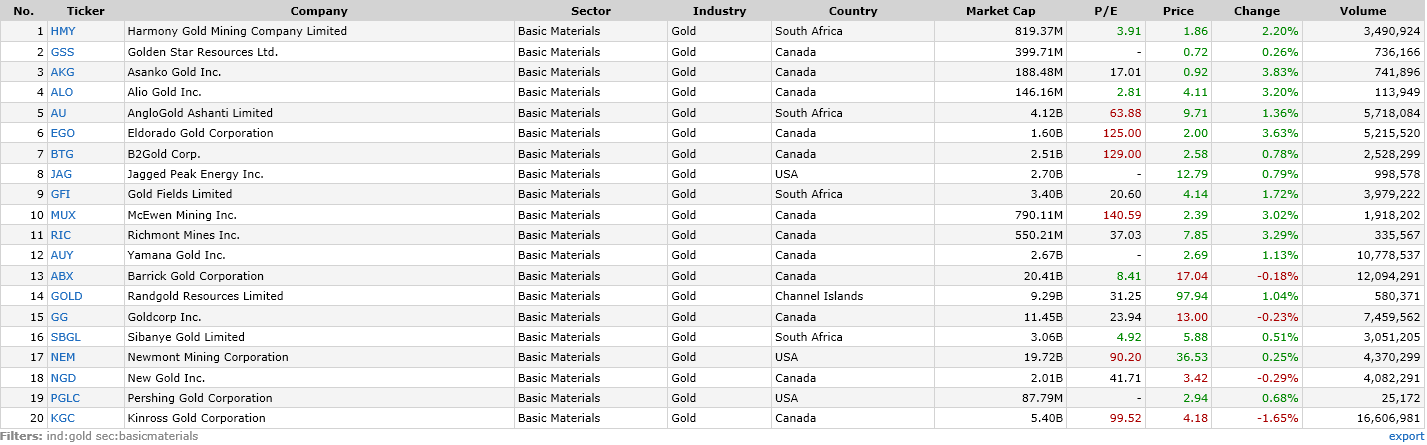Sort by Company column header
The height and width of the screenshot is (445, 1427).
[x=319, y=11]
